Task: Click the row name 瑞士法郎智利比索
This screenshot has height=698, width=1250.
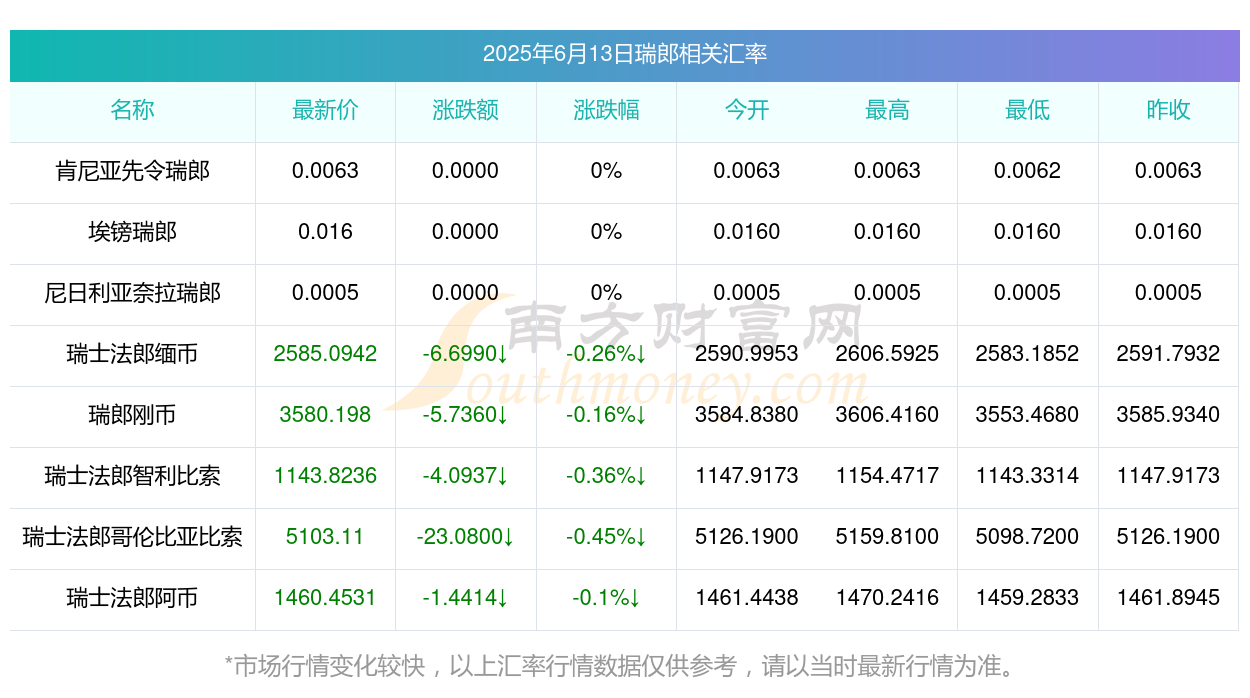Action: pyautogui.click(x=133, y=476)
